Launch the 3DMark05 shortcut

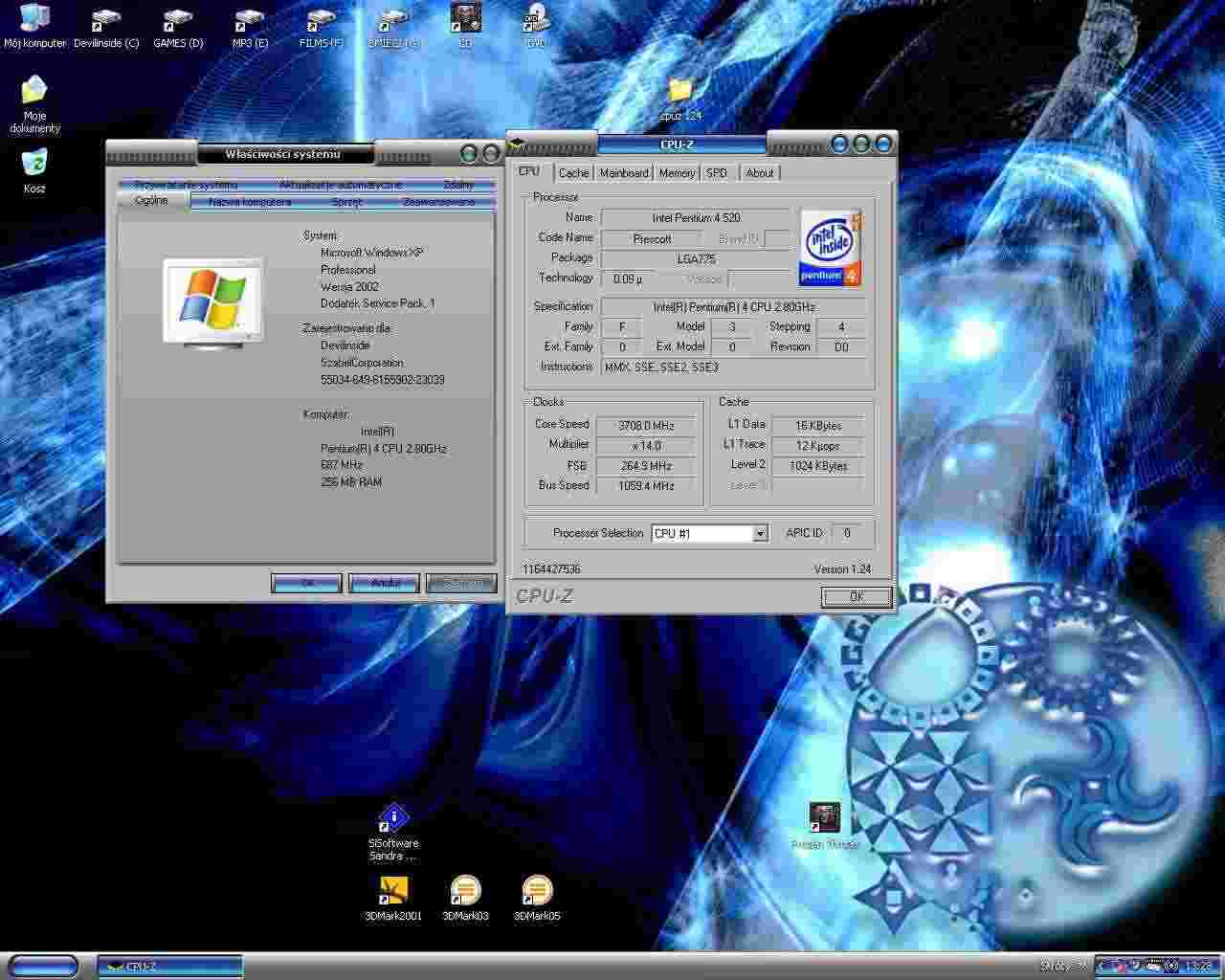[537, 898]
